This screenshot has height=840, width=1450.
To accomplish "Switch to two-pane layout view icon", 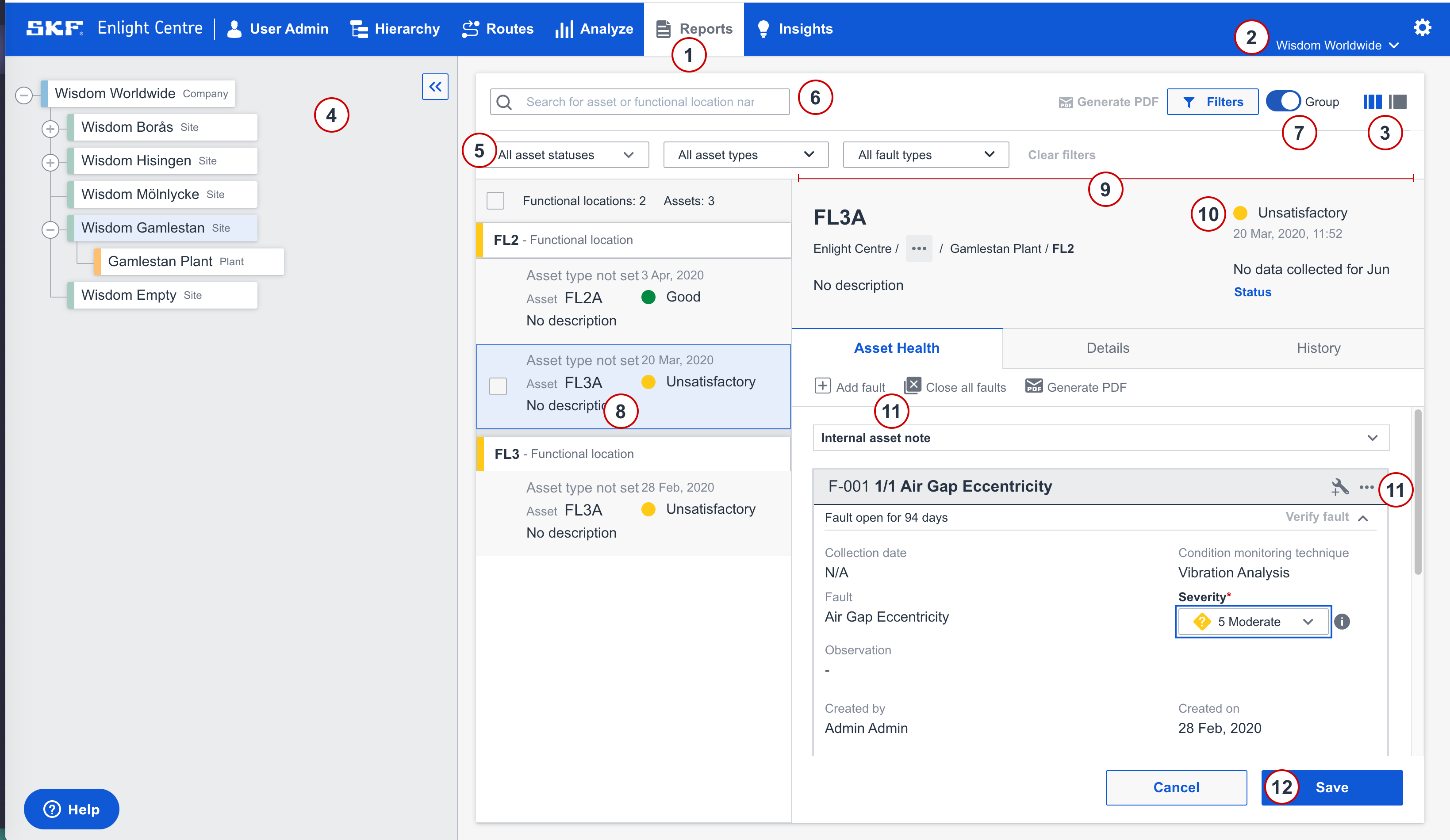I will tap(1398, 102).
